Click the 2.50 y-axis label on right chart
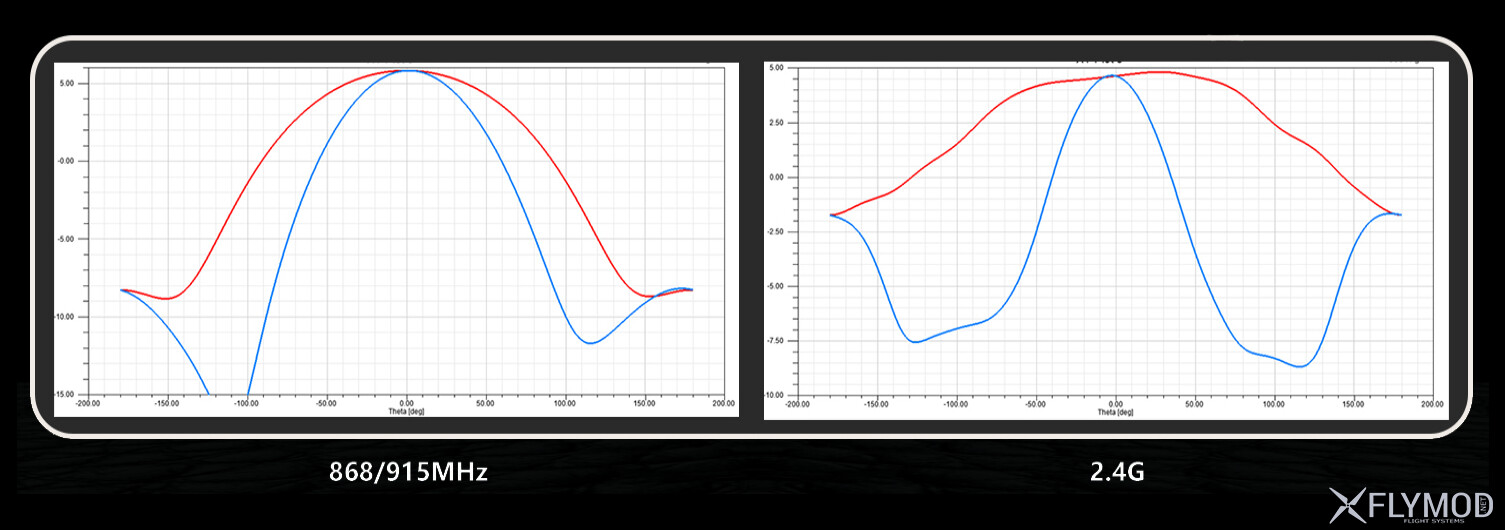The width and height of the screenshot is (1505, 530). point(775,123)
